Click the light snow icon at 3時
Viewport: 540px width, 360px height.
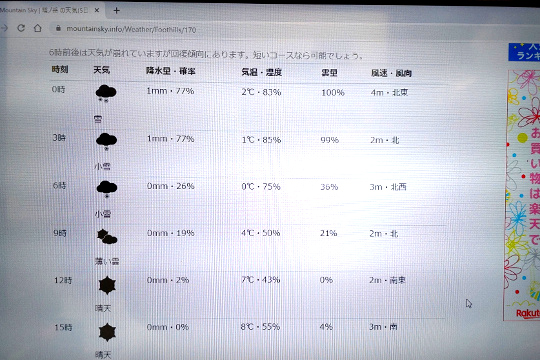tap(106, 141)
